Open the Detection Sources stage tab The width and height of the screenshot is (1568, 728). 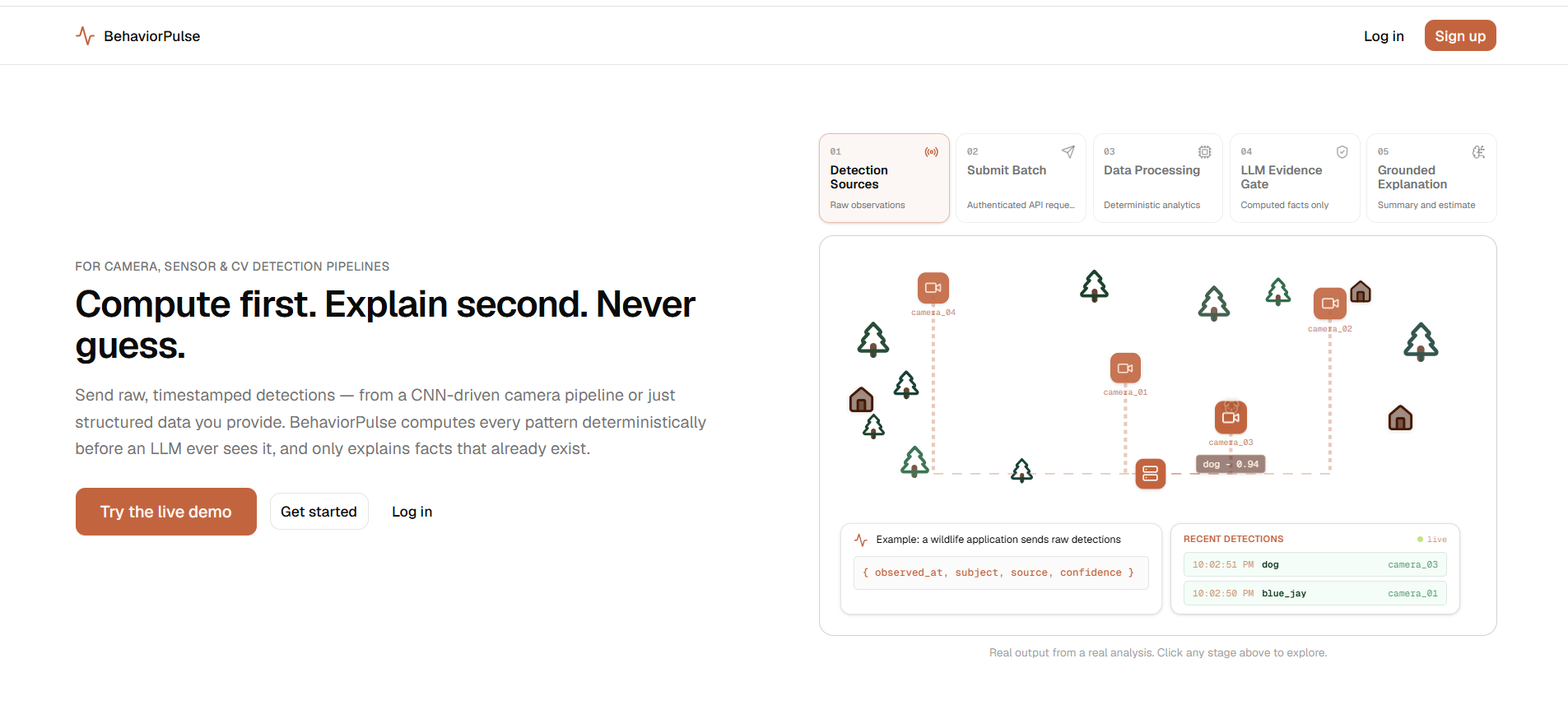(884, 178)
